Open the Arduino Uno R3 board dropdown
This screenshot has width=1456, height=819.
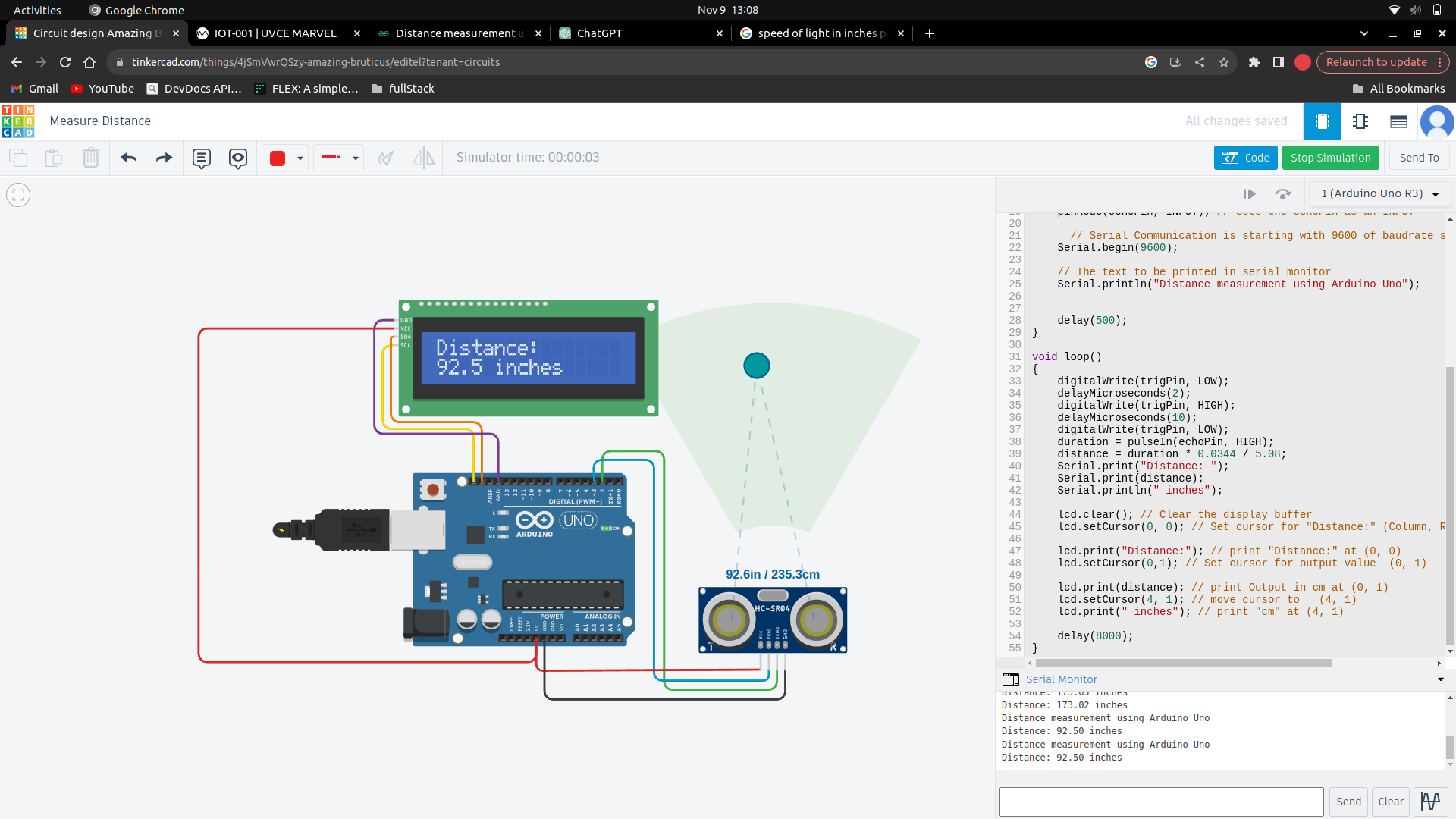(x=1380, y=194)
